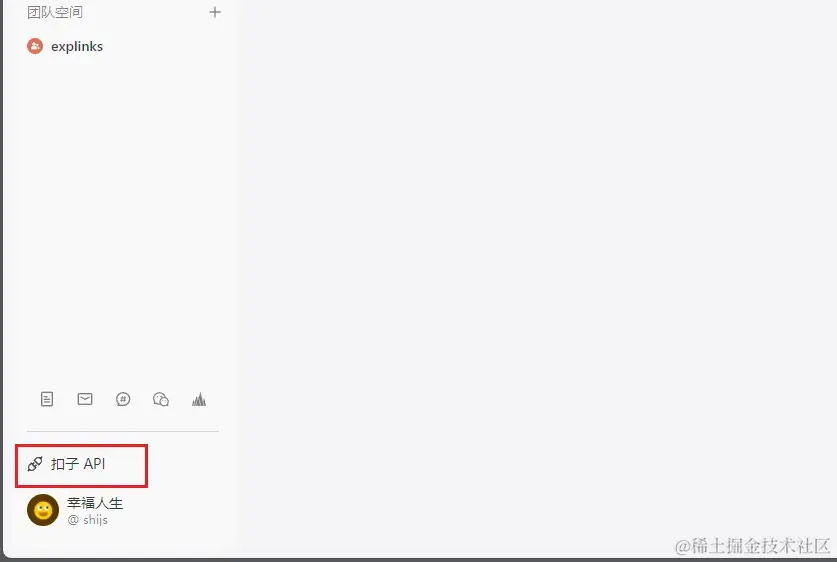Image resolution: width=837 pixels, height=562 pixels.
Task: Click the 稀土掘金技术社区 watermark text
Action: point(752,546)
